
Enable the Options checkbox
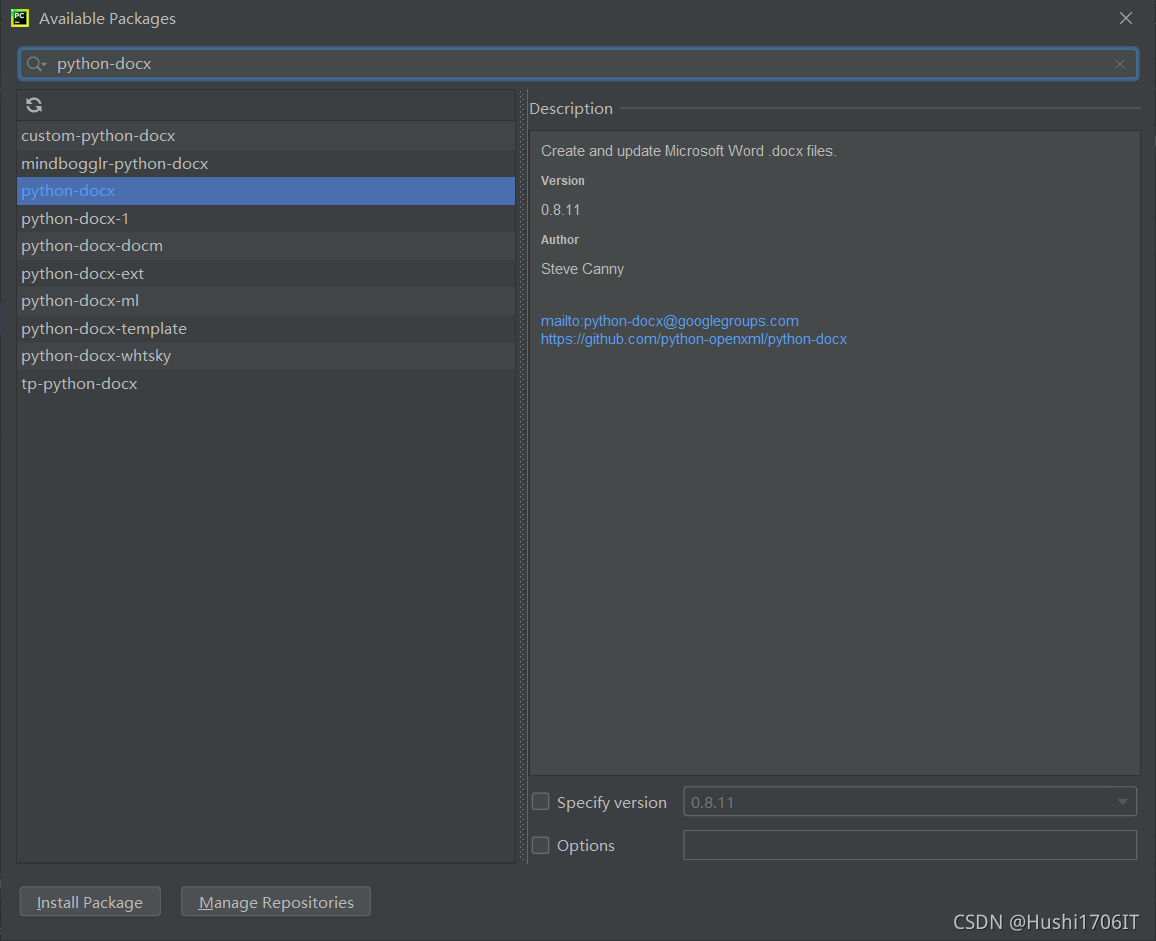click(540, 845)
